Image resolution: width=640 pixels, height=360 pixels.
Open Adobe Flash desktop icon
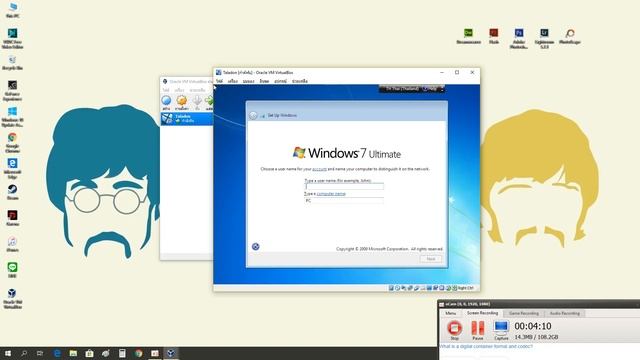(x=493, y=36)
